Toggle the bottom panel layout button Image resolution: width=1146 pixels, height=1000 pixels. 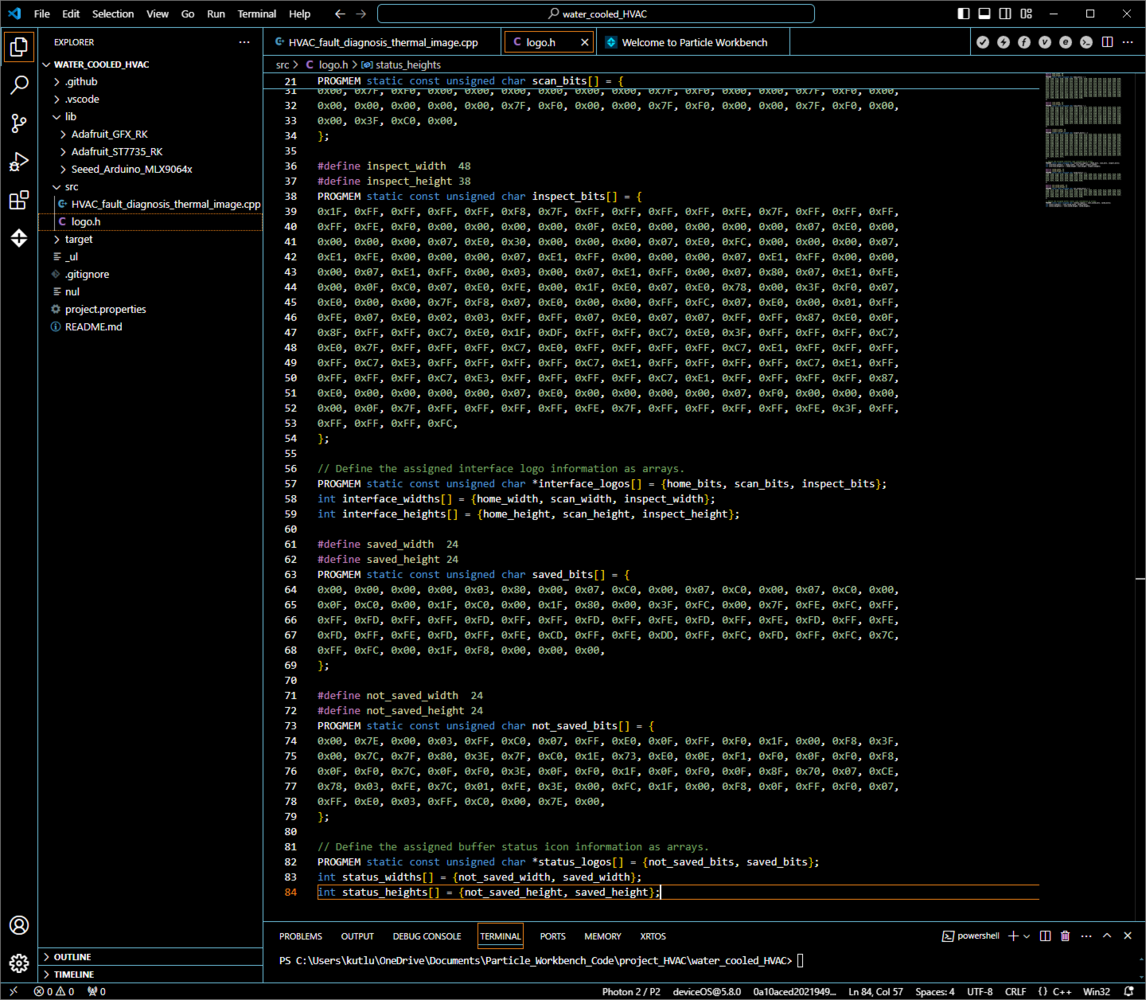click(984, 14)
